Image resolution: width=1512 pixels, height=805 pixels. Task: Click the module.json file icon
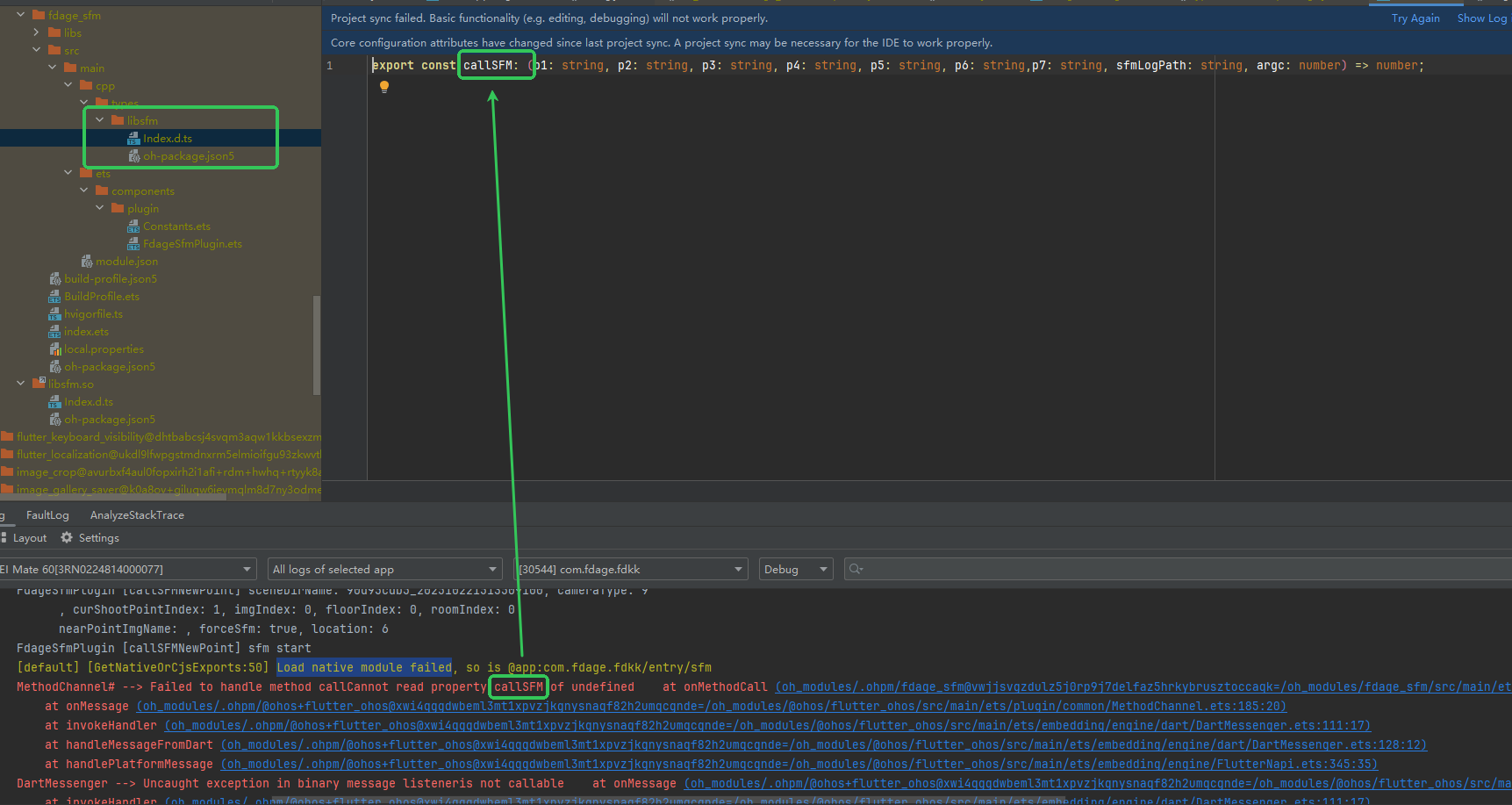click(87, 261)
